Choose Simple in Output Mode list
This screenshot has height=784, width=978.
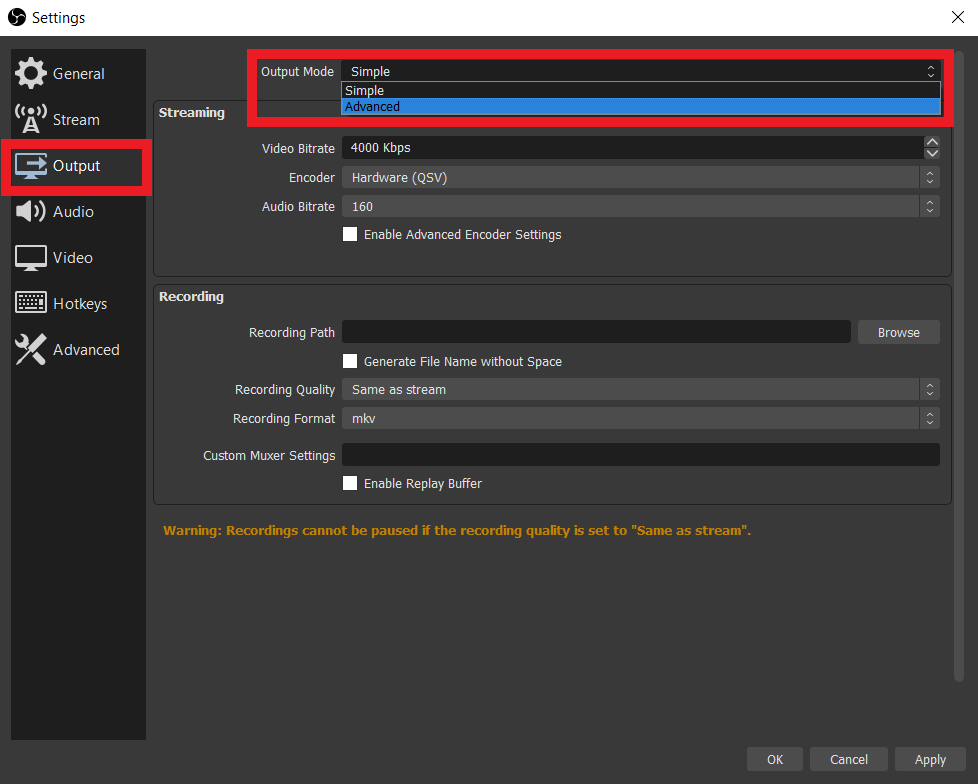coord(640,91)
